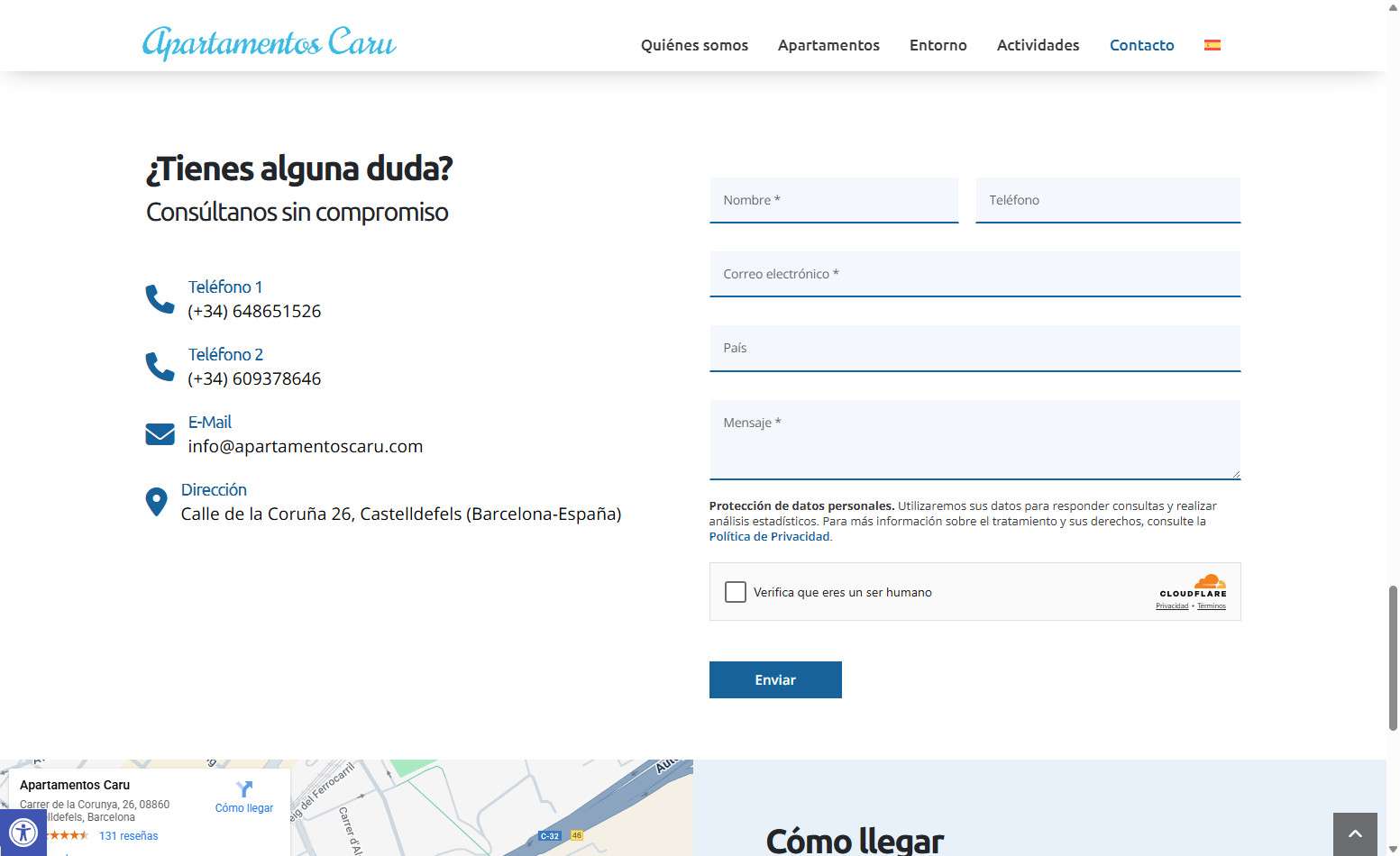1400x856 pixels.
Task: Click the page vertical scrollbar thumb
Action: tap(1392, 658)
